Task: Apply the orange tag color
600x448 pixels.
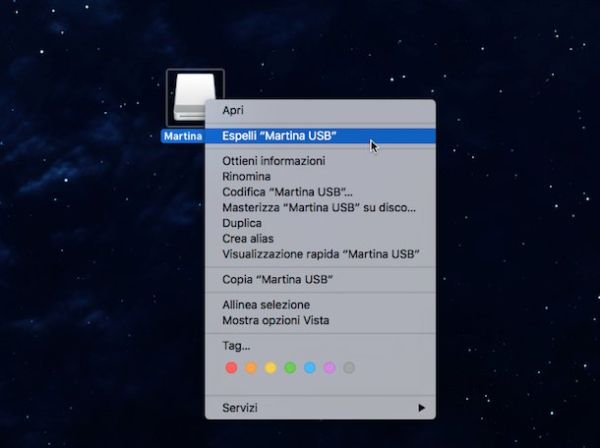Action: pos(251,368)
